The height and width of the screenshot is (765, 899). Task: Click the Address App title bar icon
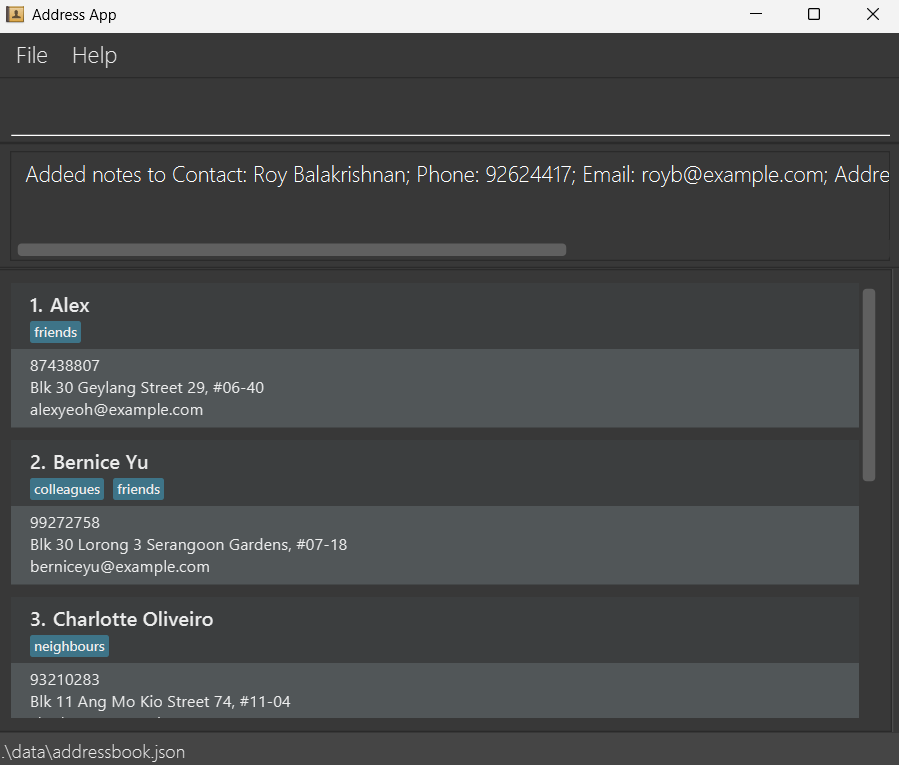(x=15, y=15)
